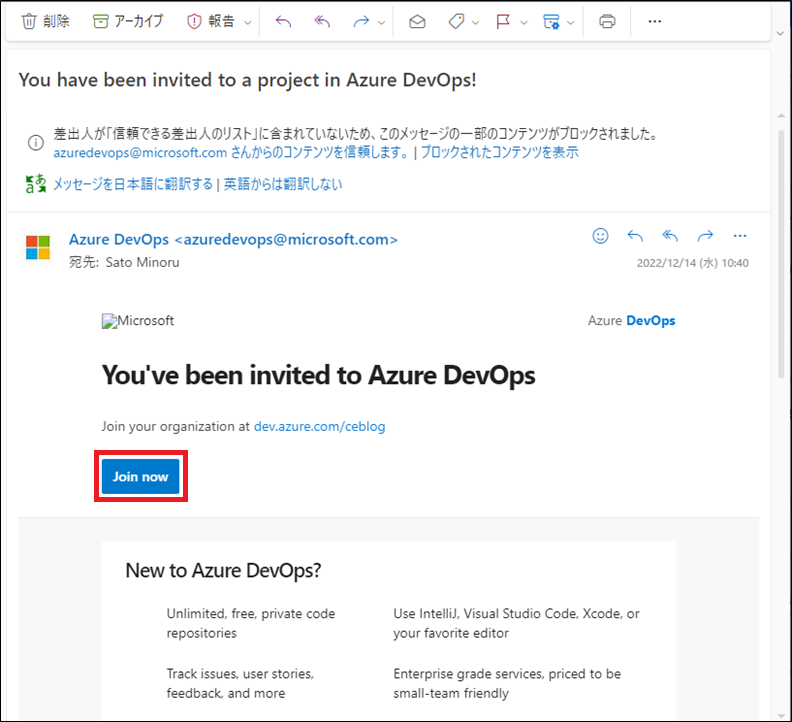Click scrollbar down arrow at bottom
The width and height of the screenshot is (792, 722).
pos(781,715)
